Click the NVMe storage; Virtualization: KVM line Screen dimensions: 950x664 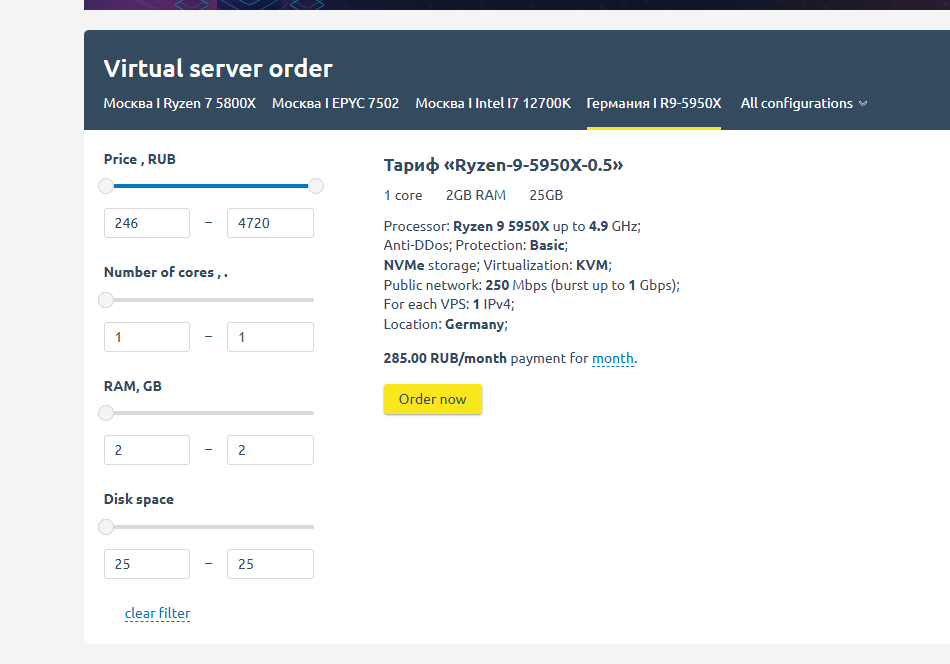[x=497, y=265]
